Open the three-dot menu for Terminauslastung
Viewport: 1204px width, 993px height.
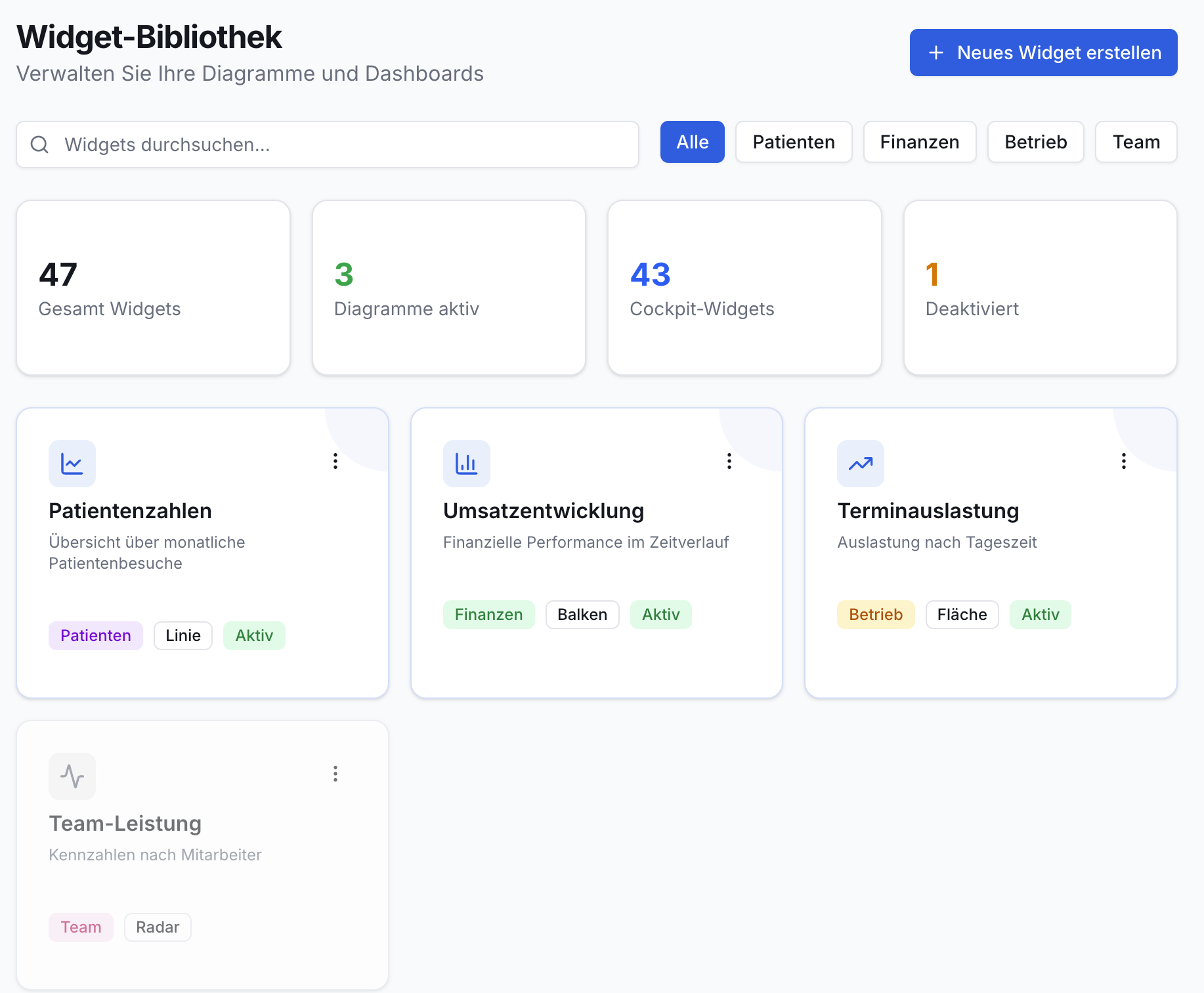click(x=1124, y=461)
